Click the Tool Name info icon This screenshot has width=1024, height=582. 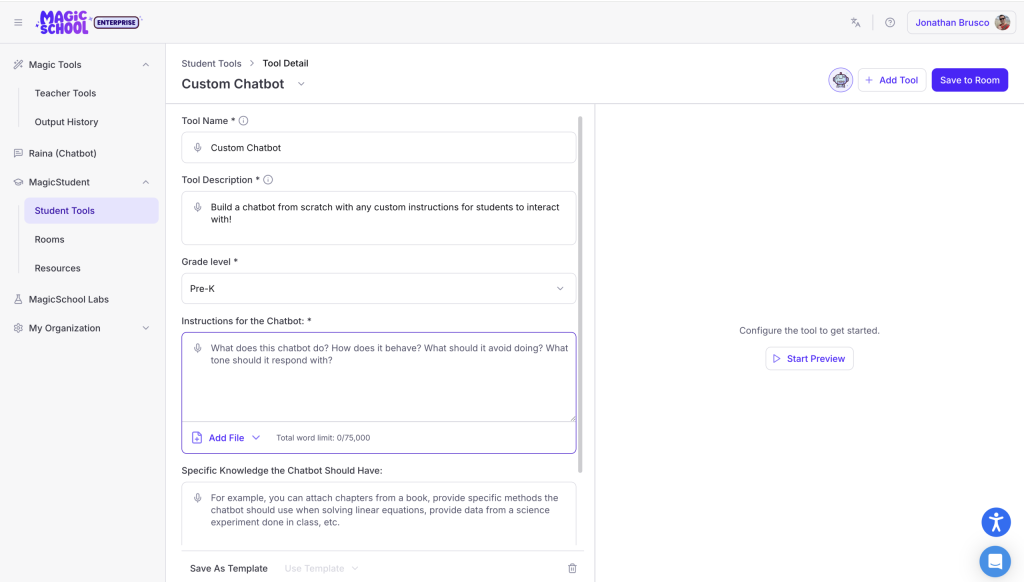244,121
